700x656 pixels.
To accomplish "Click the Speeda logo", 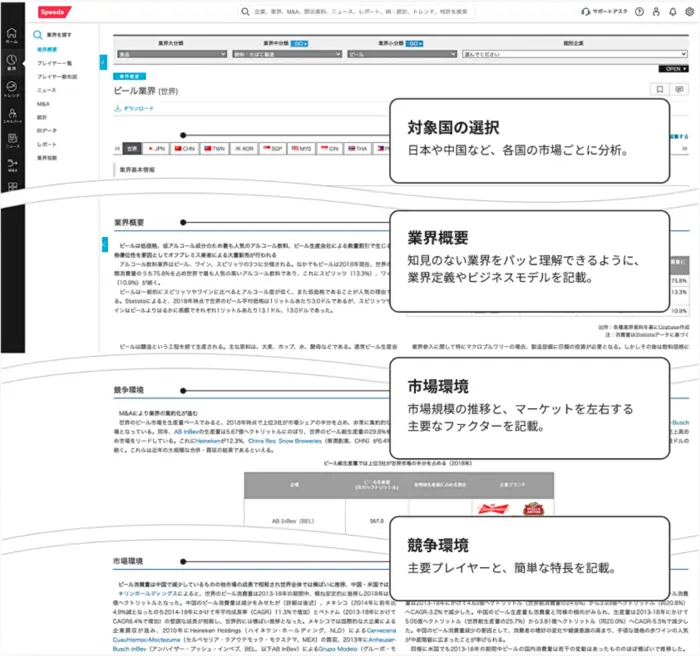I will click(x=54, y=12).
